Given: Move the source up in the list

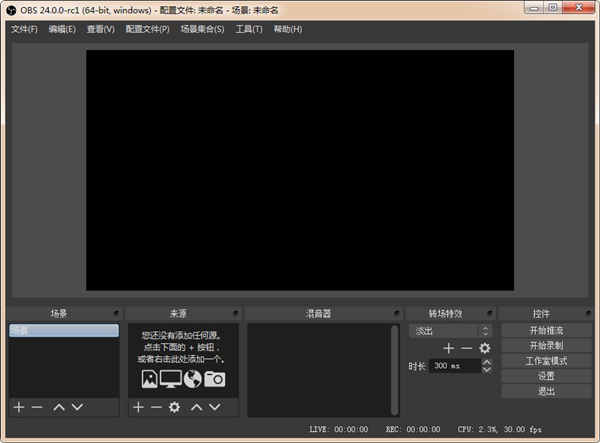Looking at the screenshot, I should [196, 407].
